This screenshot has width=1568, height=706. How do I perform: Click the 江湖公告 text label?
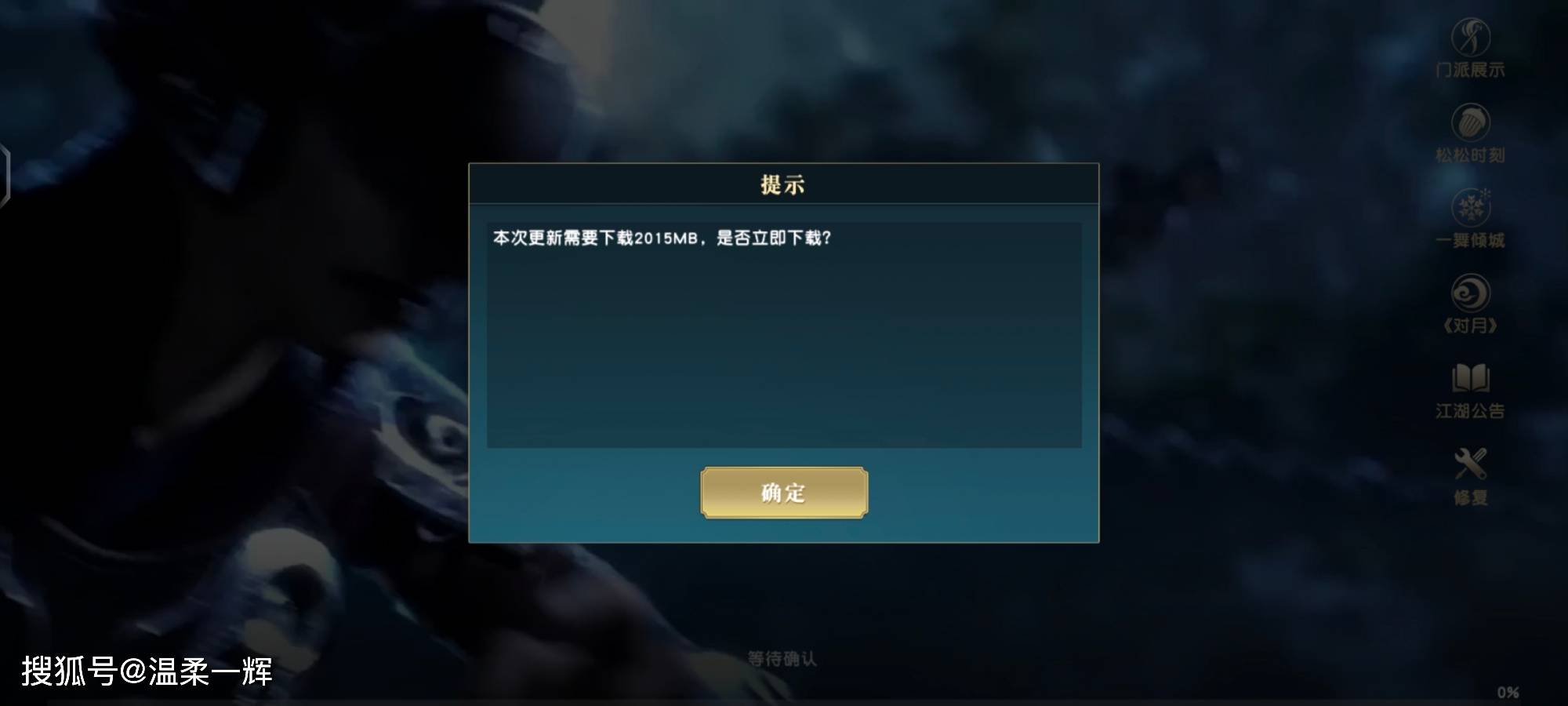pos(1470,411)
